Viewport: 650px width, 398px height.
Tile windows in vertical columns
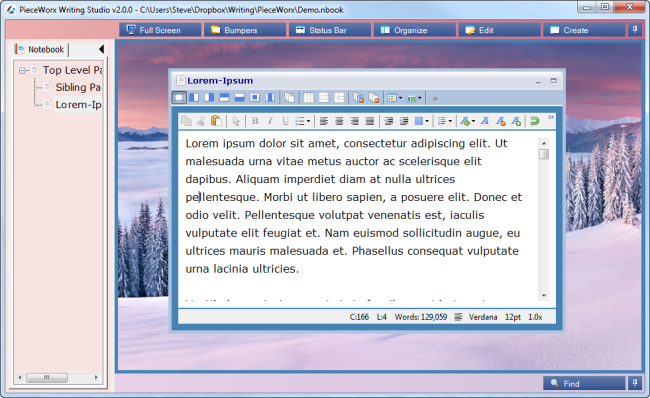308,98
